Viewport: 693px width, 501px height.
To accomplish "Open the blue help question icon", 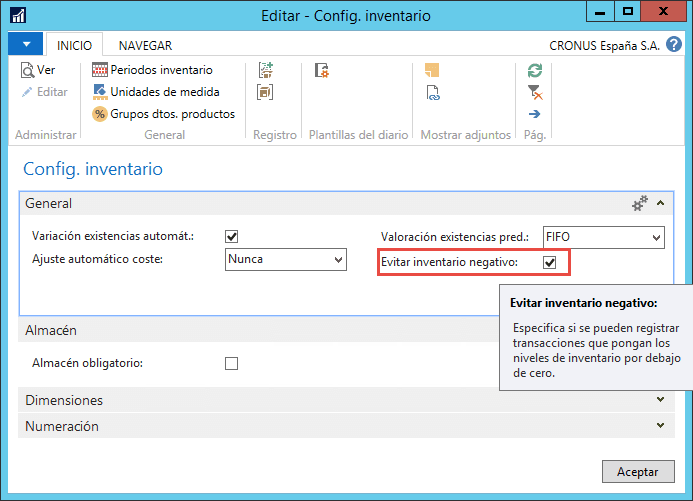I will click(x=674, y=45).
